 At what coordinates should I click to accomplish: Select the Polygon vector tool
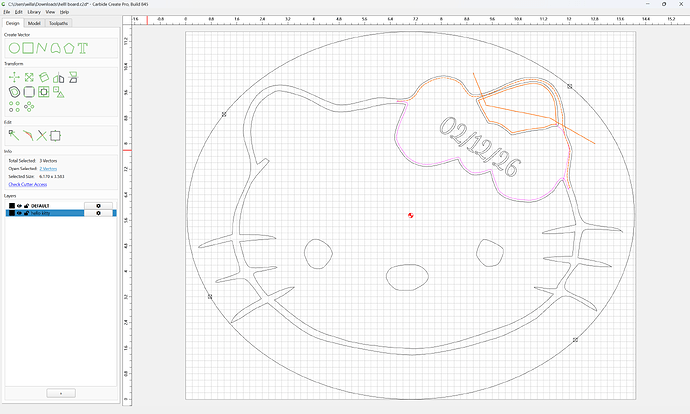coord(69,48)
